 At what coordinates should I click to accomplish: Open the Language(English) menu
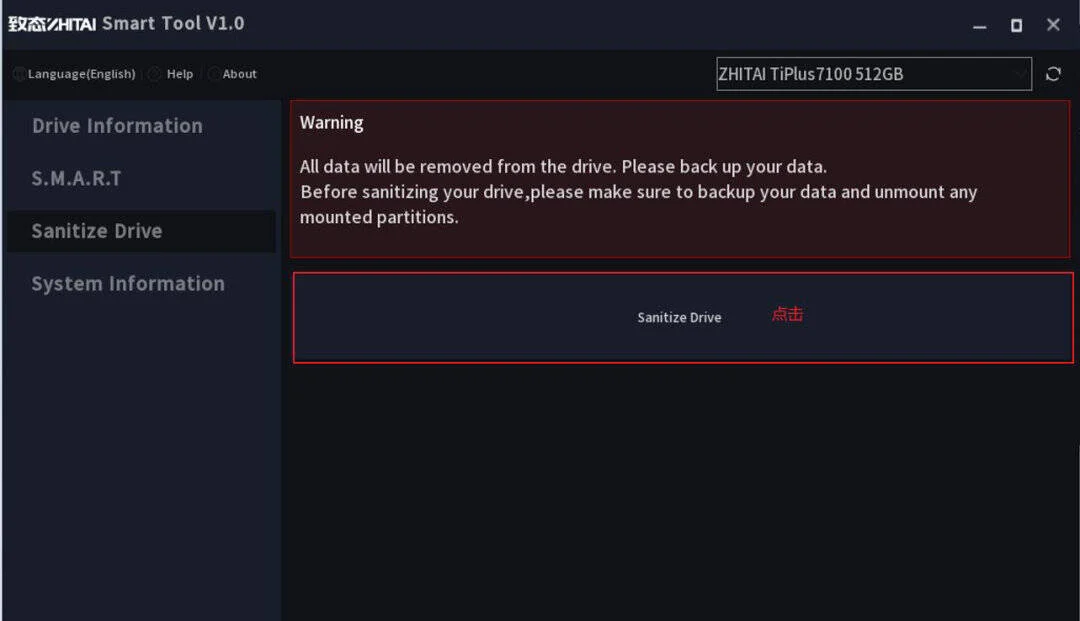tap(81, 74)
